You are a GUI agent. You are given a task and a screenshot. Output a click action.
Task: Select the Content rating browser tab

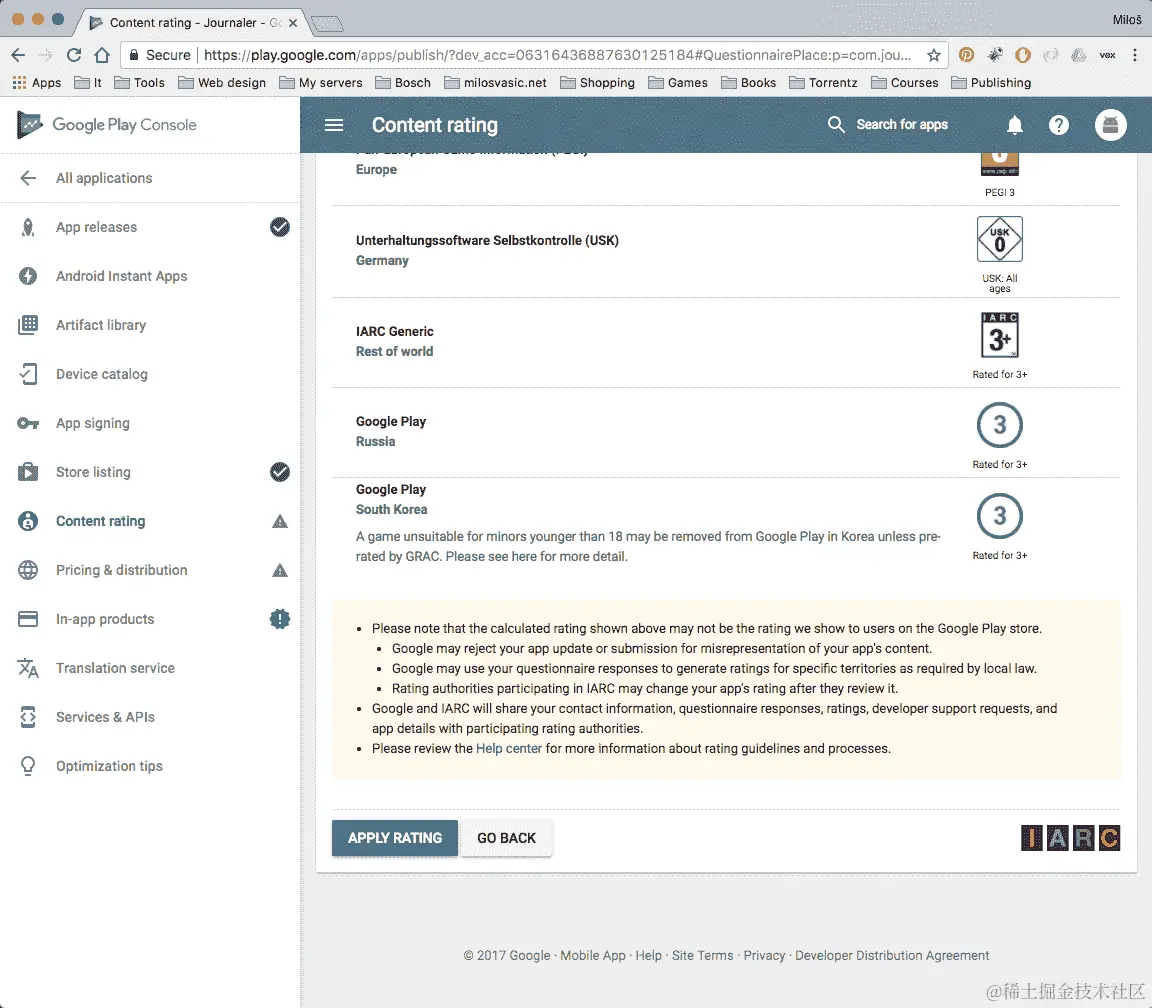[x=192, y=23]
